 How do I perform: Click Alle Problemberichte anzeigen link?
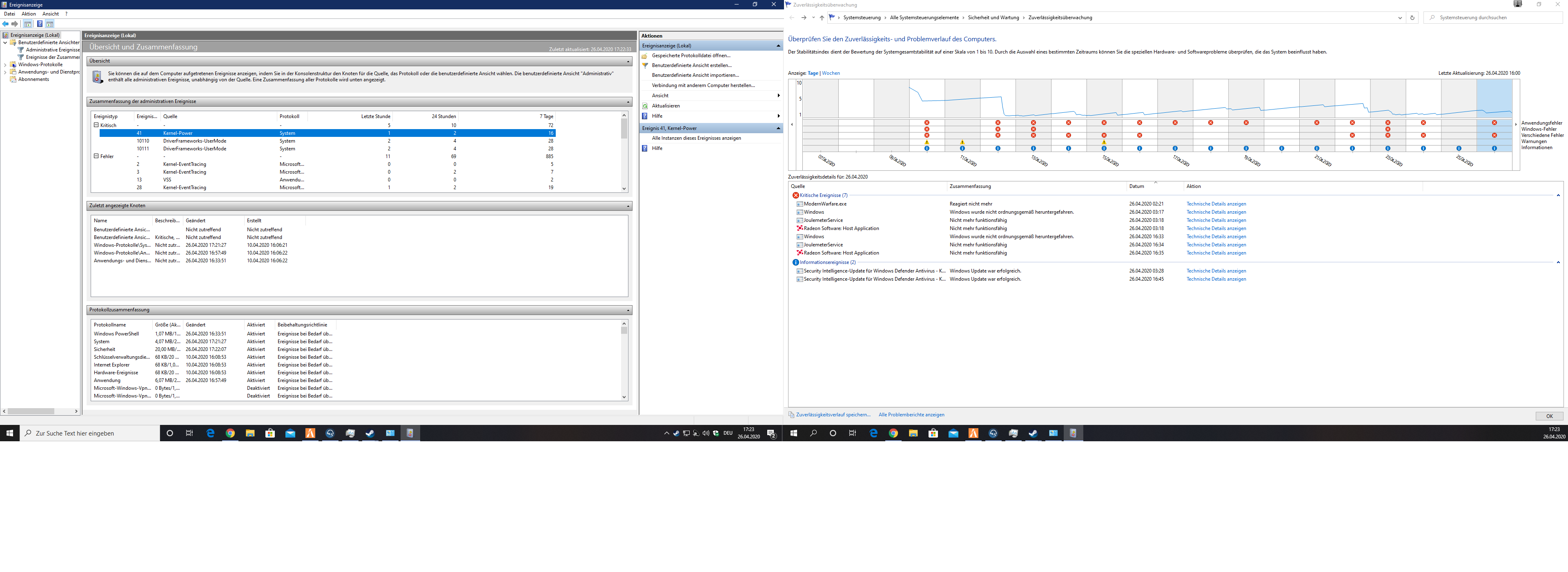pyautogui.click(x=911, y=415)
